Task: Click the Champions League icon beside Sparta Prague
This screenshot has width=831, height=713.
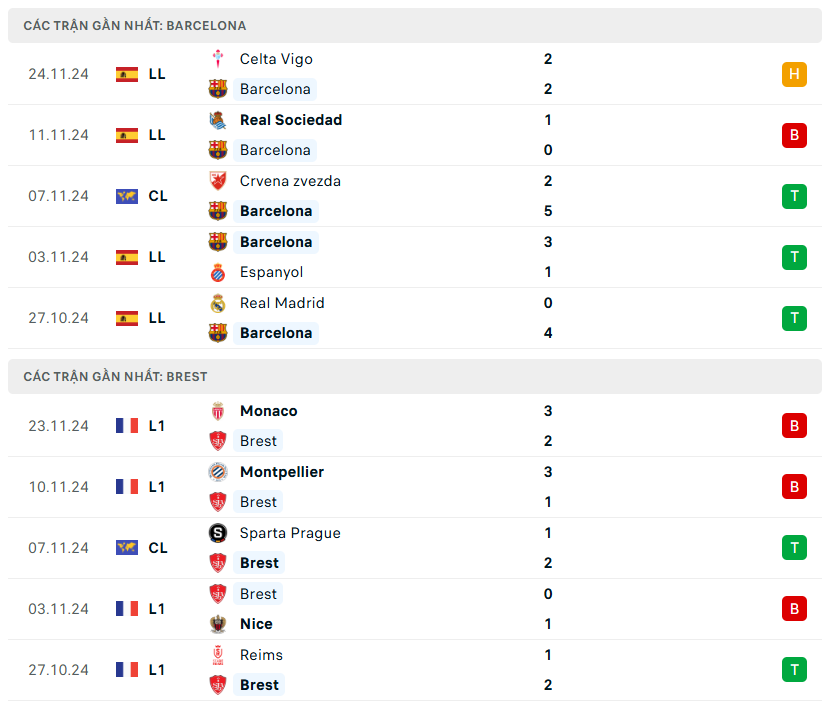Action: click(x=127, y=548)
